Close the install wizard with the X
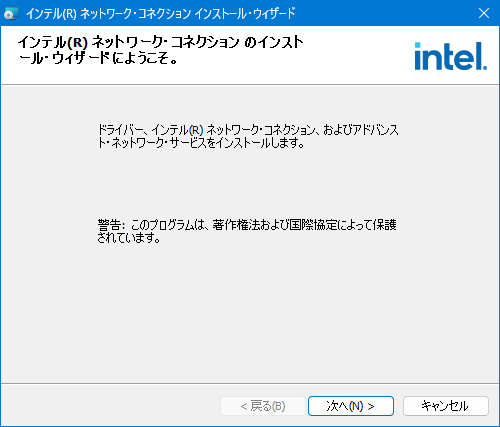The image size is (500, 427). [x=484, y=13]
